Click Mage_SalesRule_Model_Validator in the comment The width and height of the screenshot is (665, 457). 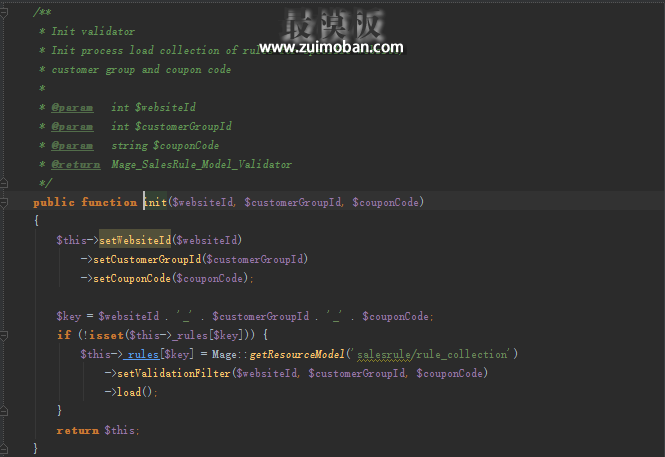coord(201,164)
